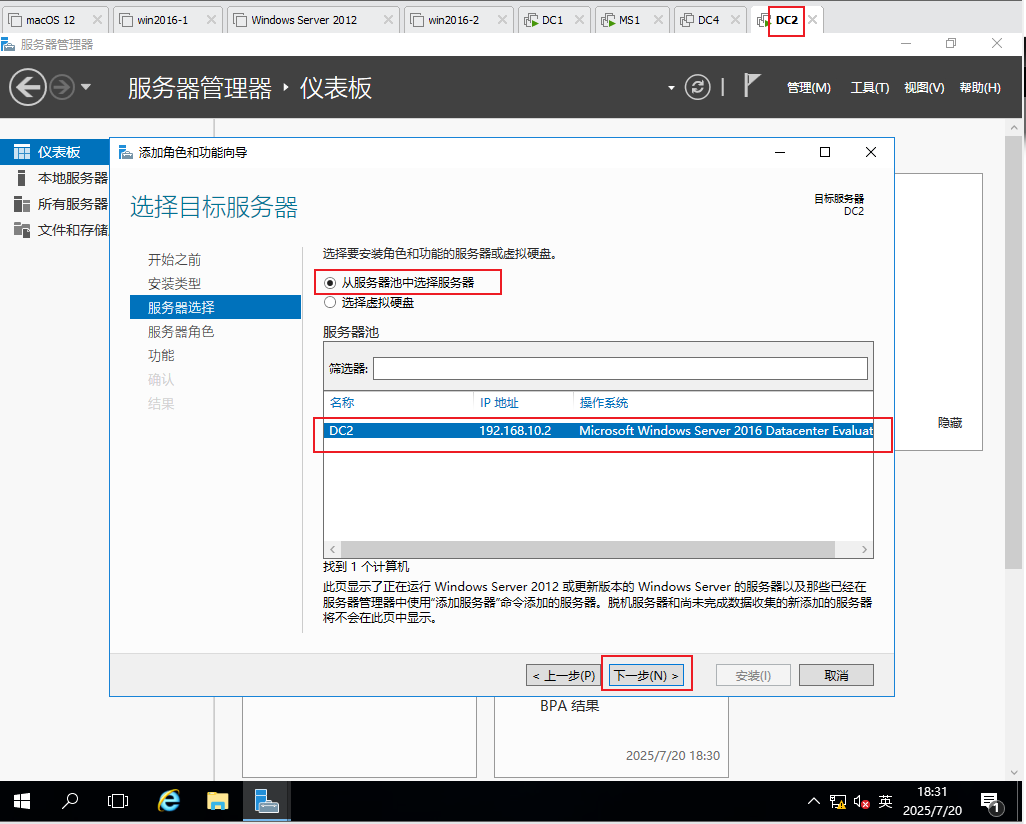Choose 选择虚拟硬盘 radio button
Viewport: 1026px width, 824px height.
tap(330, 302)
